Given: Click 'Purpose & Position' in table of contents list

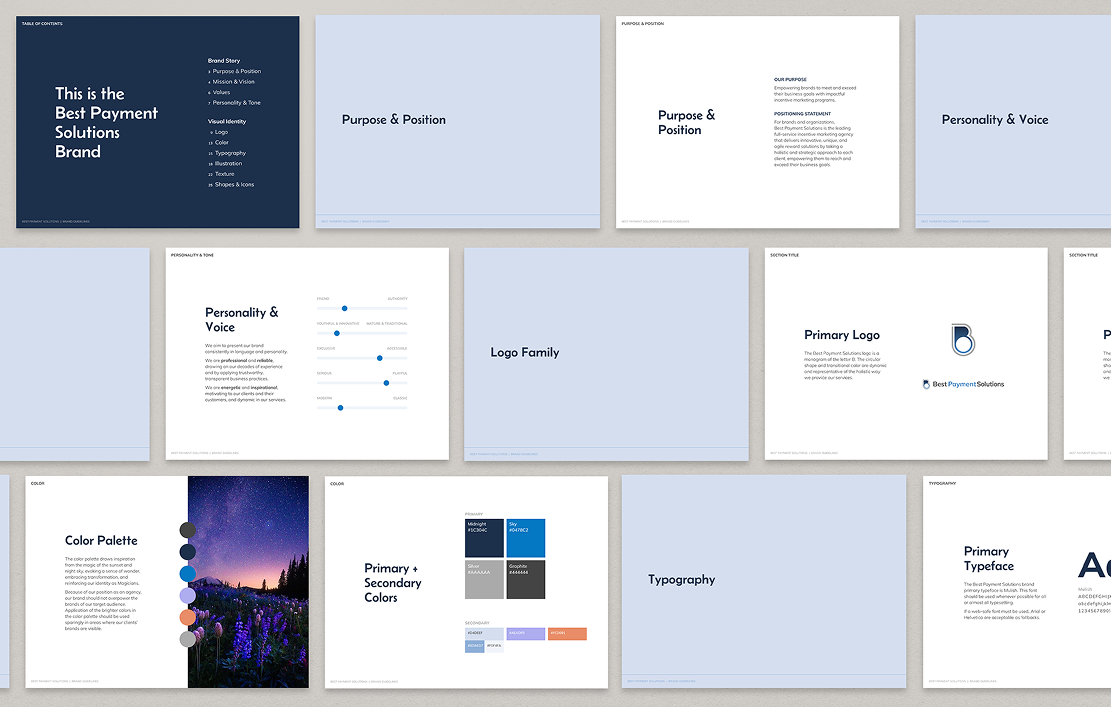Looking at the screenshot, I should [x=237, y=72].
